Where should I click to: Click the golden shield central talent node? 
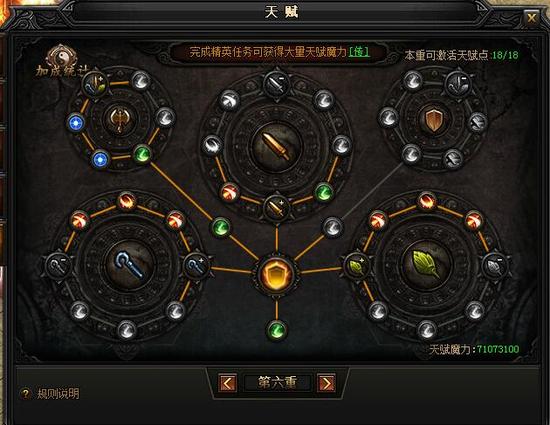coord(277,274)
